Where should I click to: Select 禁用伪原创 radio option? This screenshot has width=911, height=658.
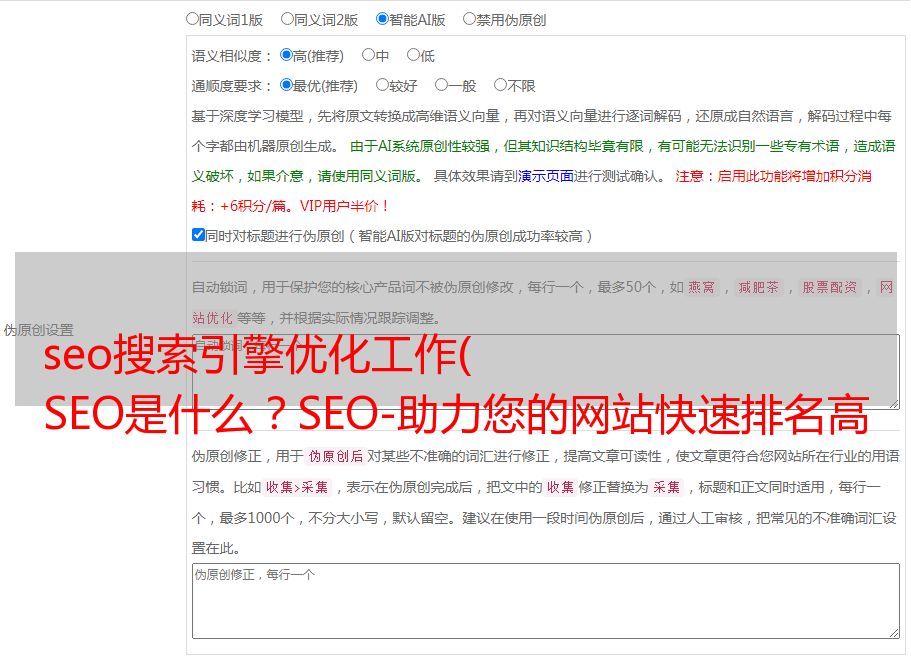pyautogui.click(x=469, y=19)
